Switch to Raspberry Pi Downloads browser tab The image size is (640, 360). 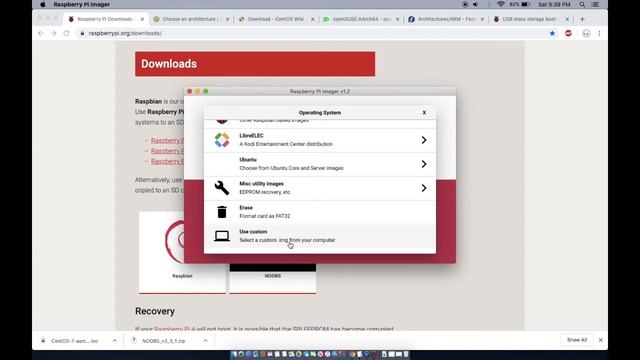(105, 19)
